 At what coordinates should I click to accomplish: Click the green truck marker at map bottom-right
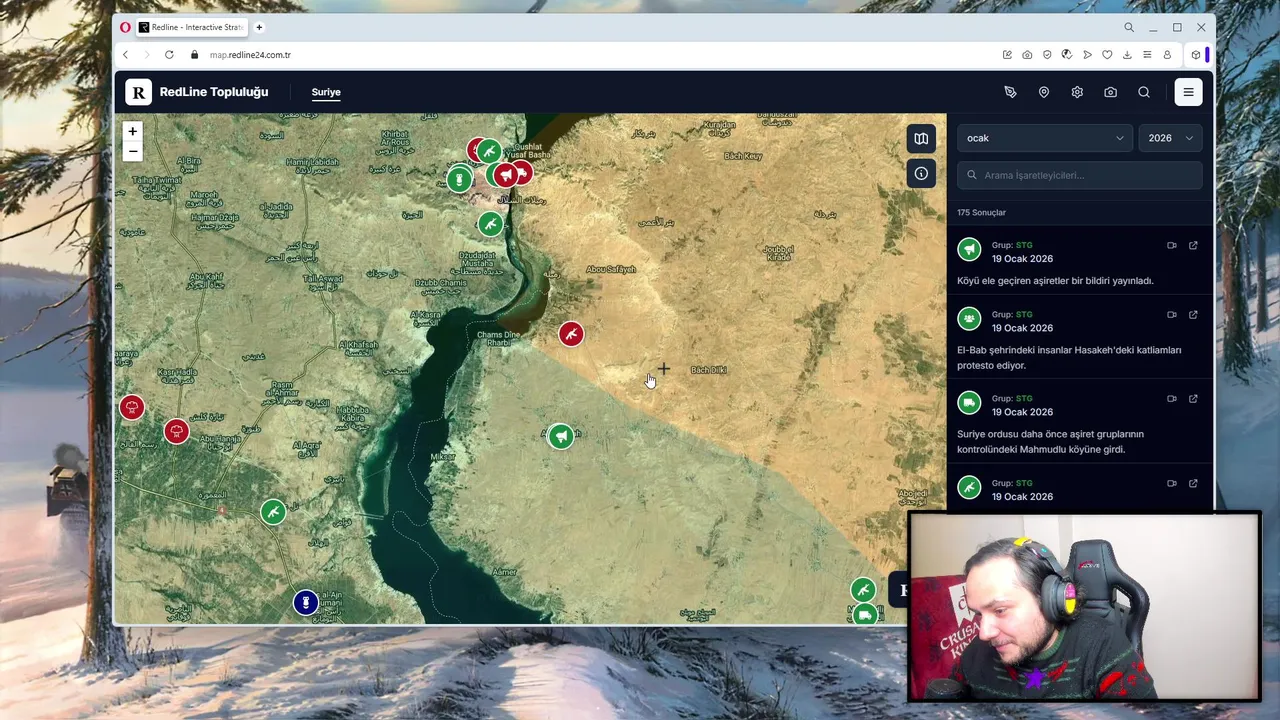pyautogui.click(x=865, y=614)
